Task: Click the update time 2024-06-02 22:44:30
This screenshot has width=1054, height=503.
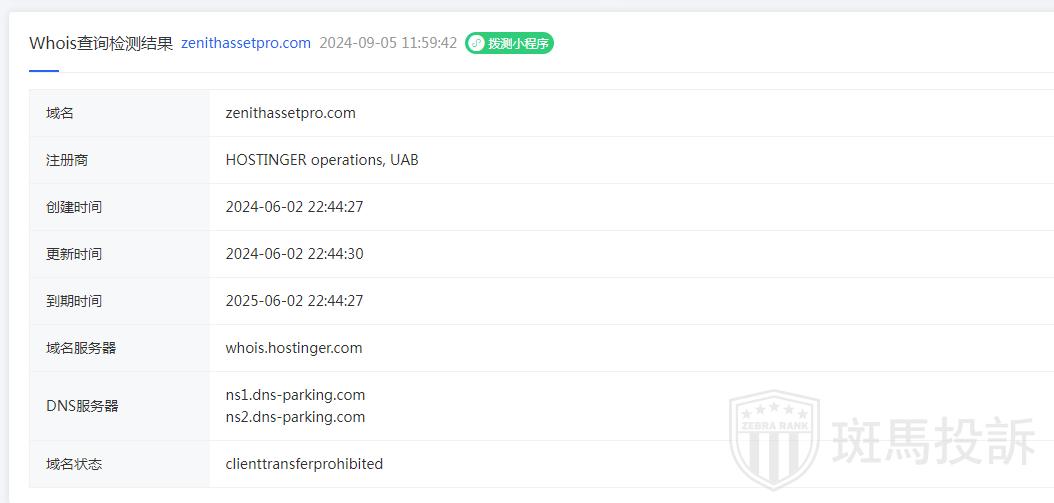Action: 294,254
